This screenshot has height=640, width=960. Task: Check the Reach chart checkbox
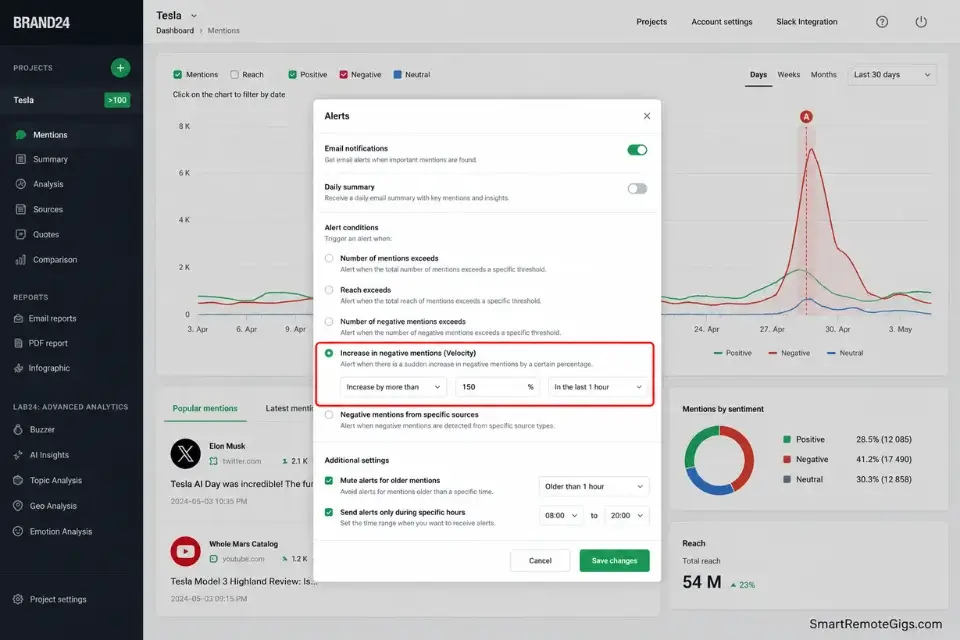point(234,75)
